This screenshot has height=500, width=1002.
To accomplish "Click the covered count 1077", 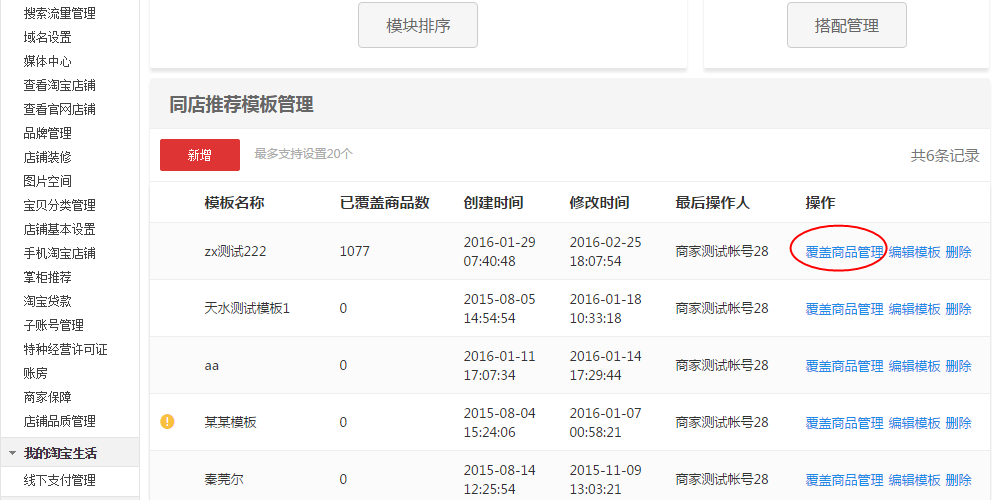I will tap(355, 251).
